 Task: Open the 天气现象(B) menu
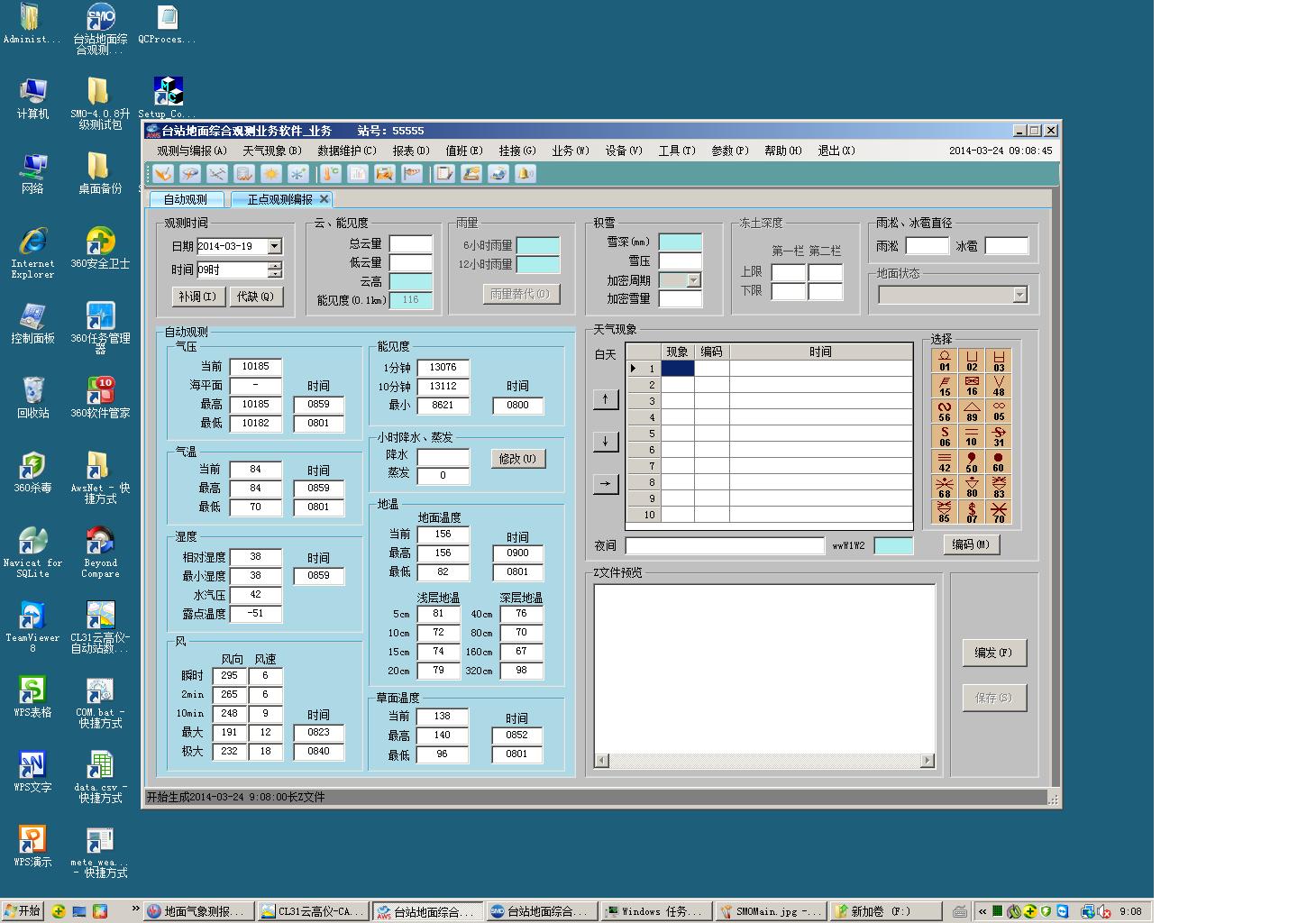(271, 151)
